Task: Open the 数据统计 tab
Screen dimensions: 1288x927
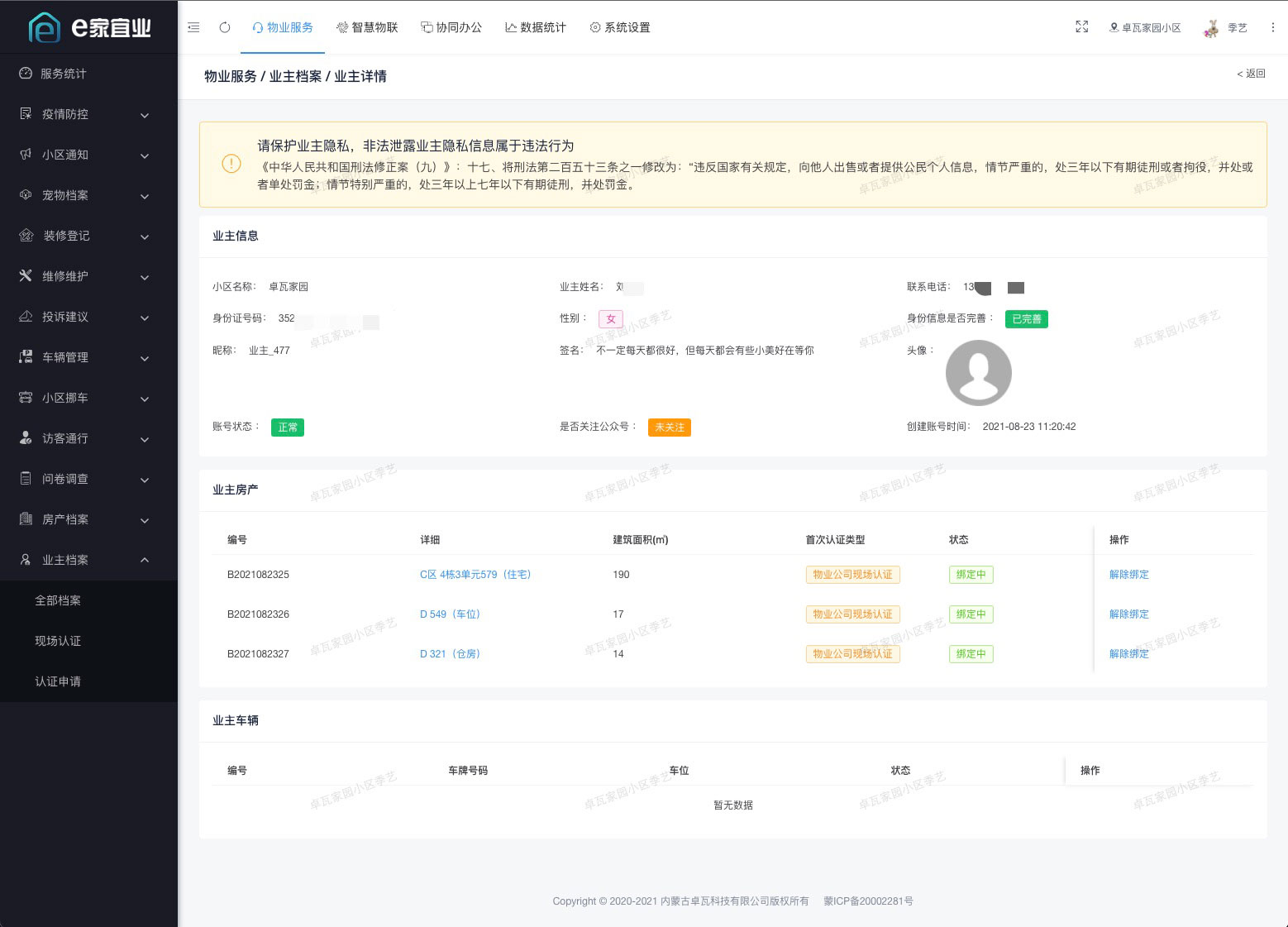Action: 535,27
